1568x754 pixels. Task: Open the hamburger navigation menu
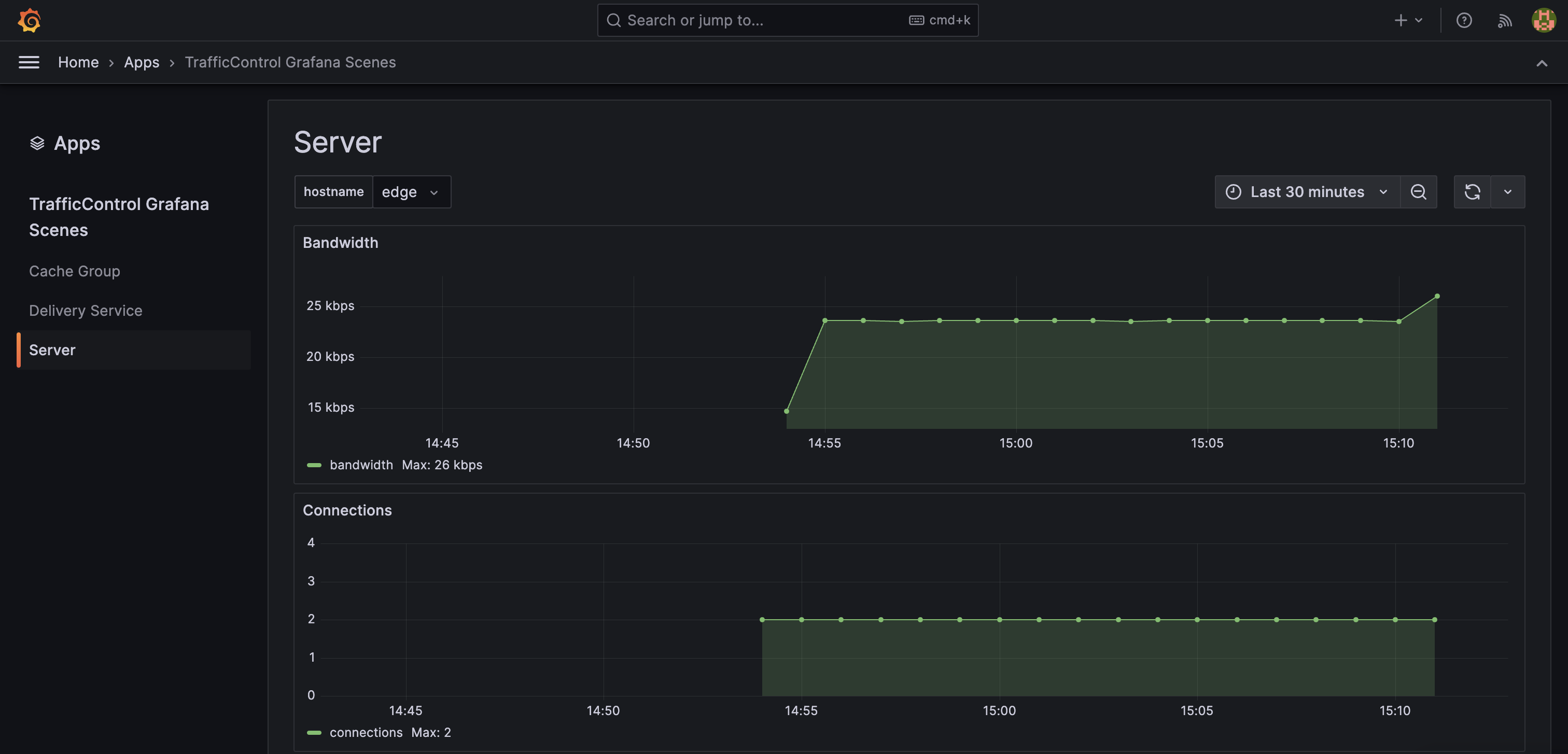[29, 62]
